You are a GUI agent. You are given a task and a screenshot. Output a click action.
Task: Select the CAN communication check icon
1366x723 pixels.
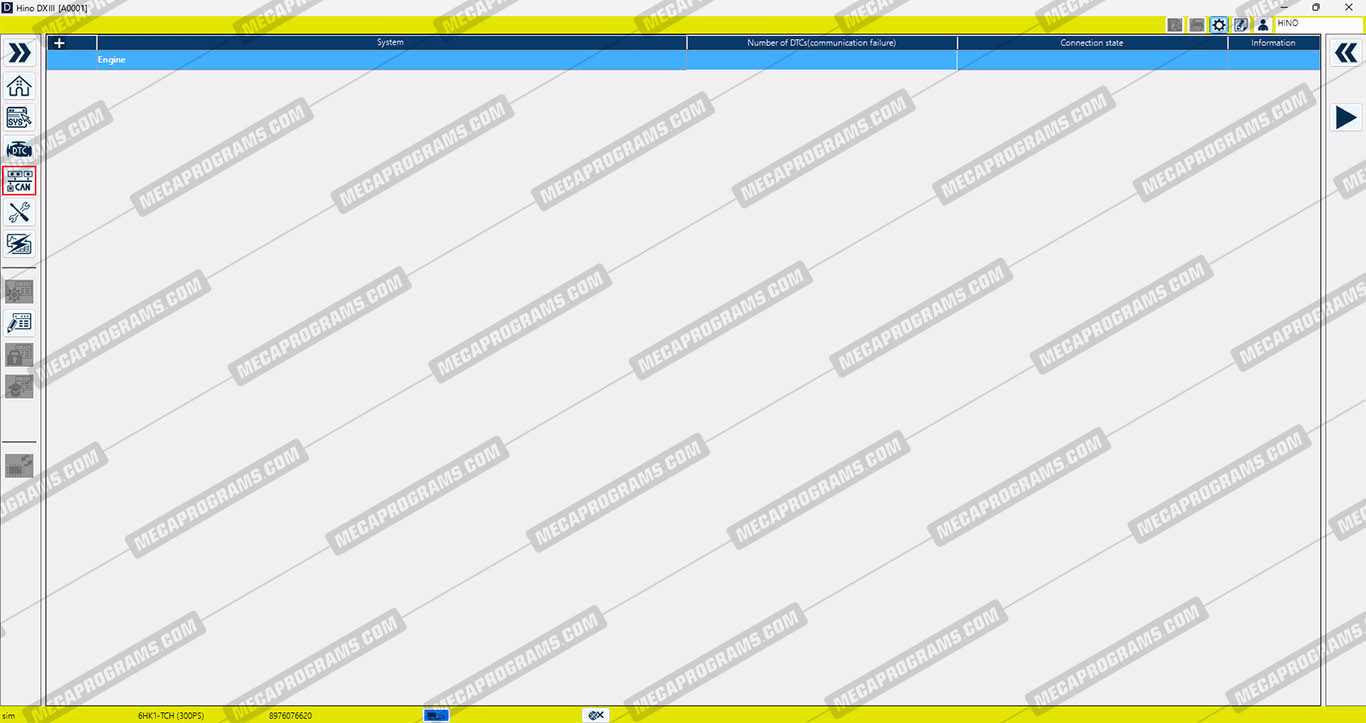pos(19,181)
